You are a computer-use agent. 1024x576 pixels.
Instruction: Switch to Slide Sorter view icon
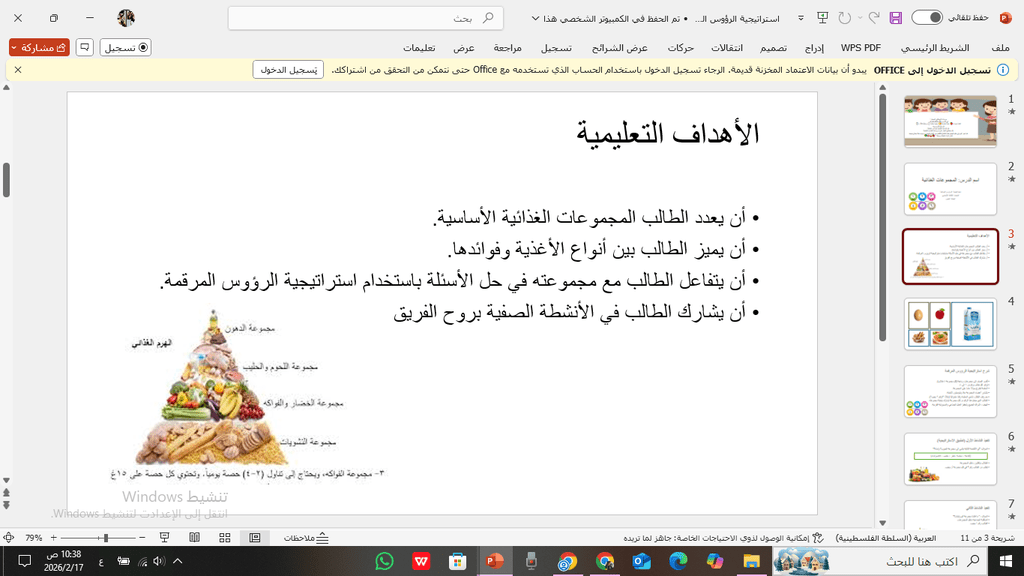[225, 537]
